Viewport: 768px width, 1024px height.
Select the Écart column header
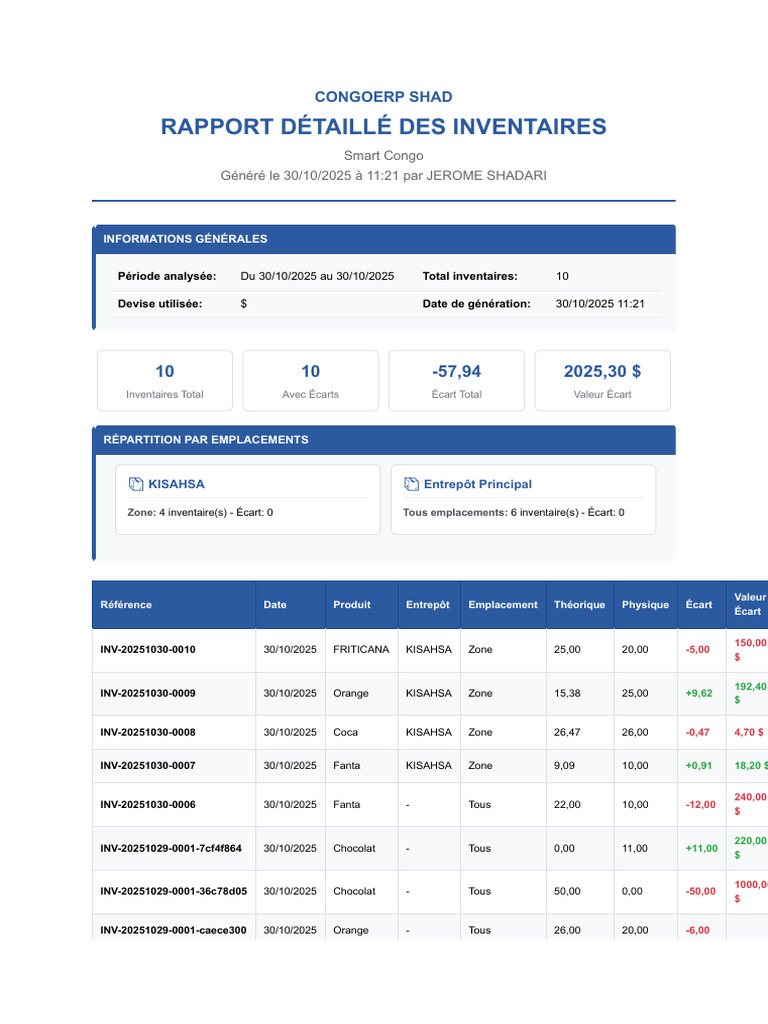(x=699, y=605)
